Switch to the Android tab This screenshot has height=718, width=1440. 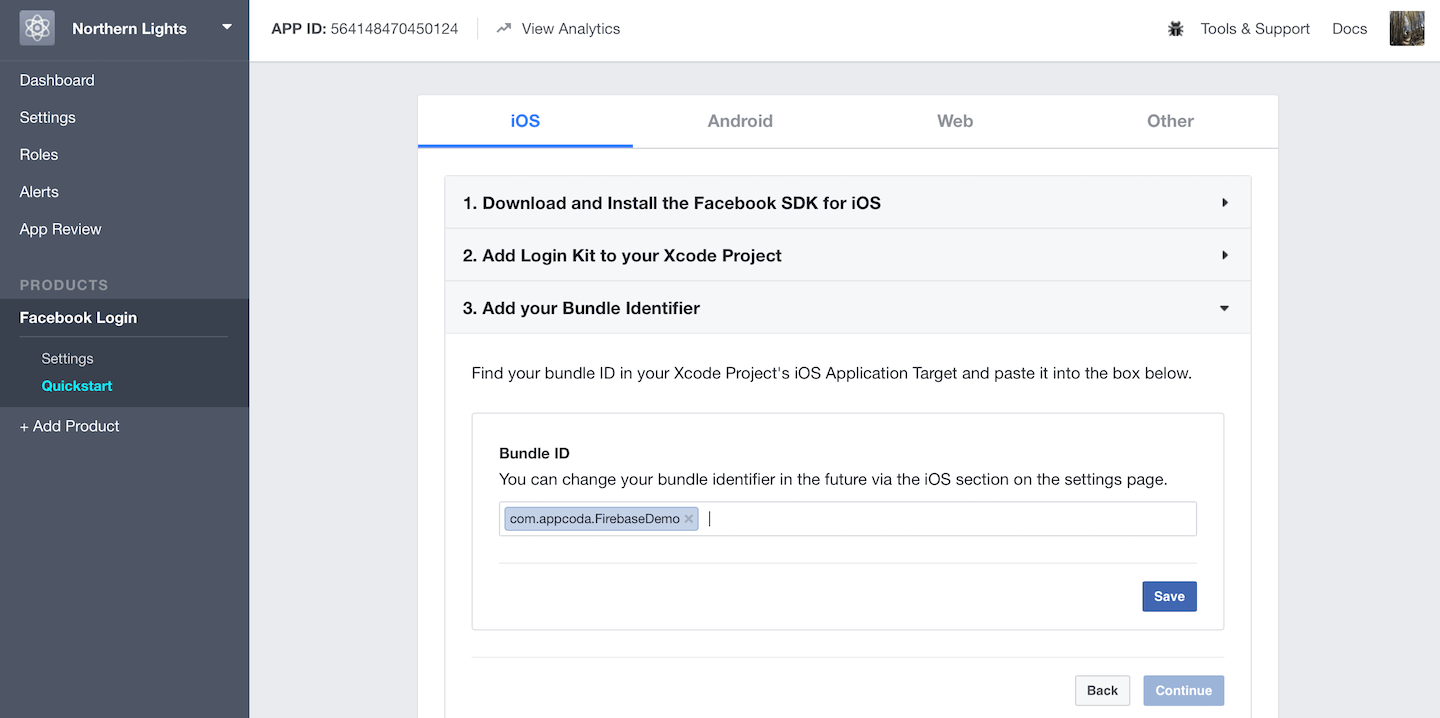coord(740,121)
